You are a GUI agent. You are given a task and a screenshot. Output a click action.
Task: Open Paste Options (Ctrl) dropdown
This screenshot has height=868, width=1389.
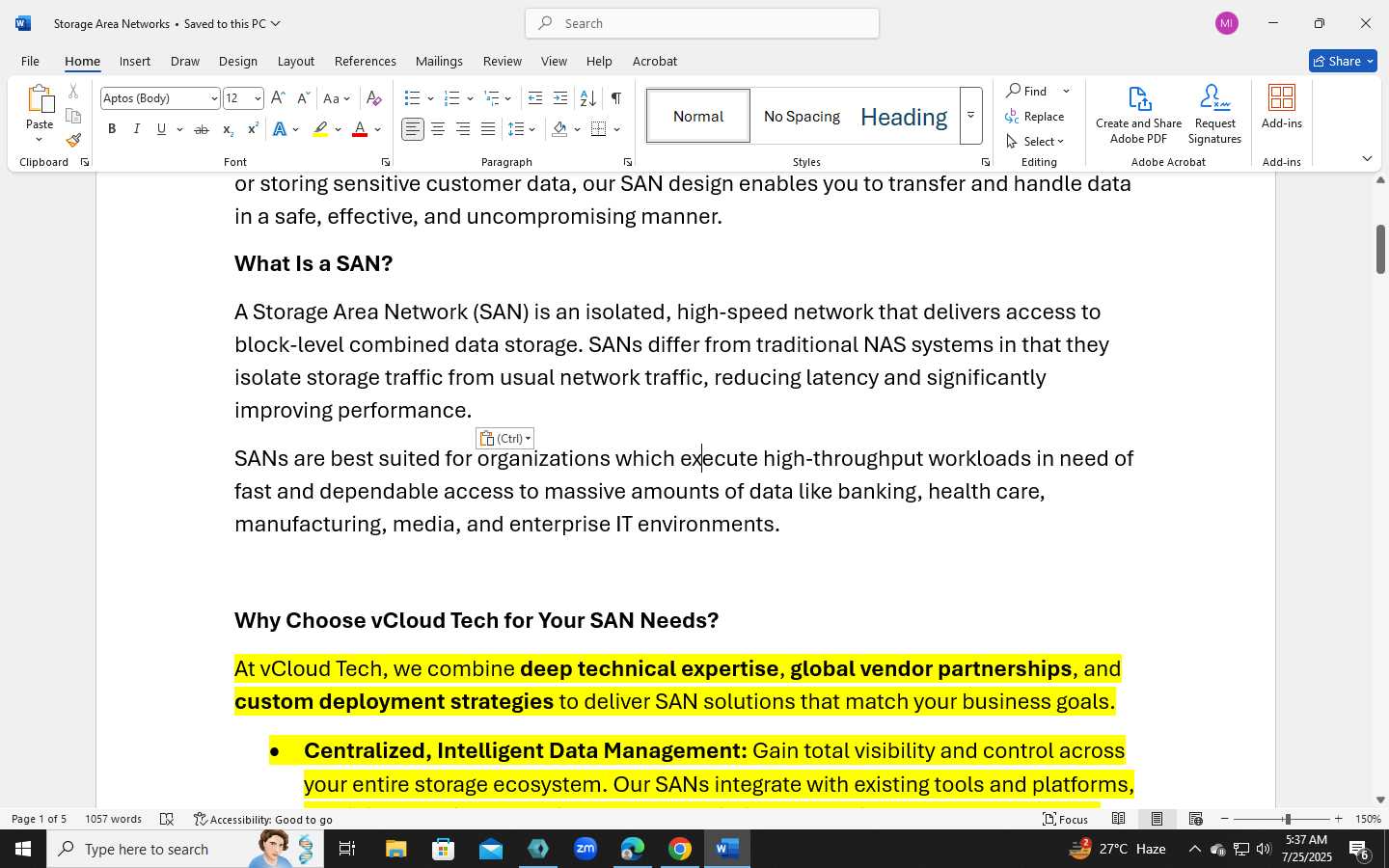tap(505, 439)
